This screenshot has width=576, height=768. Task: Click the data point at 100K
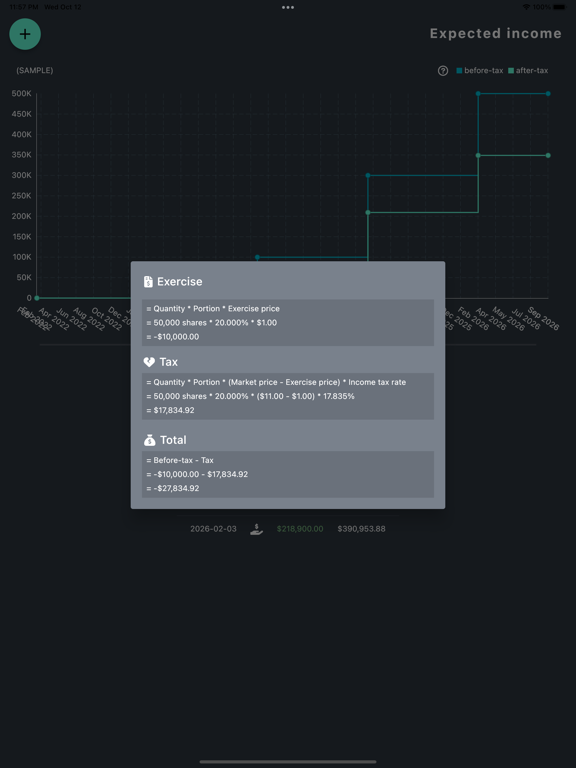coord(257,257)
